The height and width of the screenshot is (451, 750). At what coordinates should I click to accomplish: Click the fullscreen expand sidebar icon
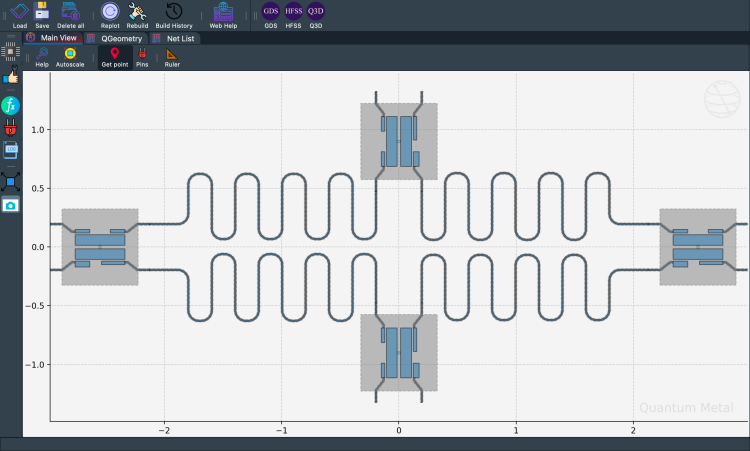tap(11, 182)
